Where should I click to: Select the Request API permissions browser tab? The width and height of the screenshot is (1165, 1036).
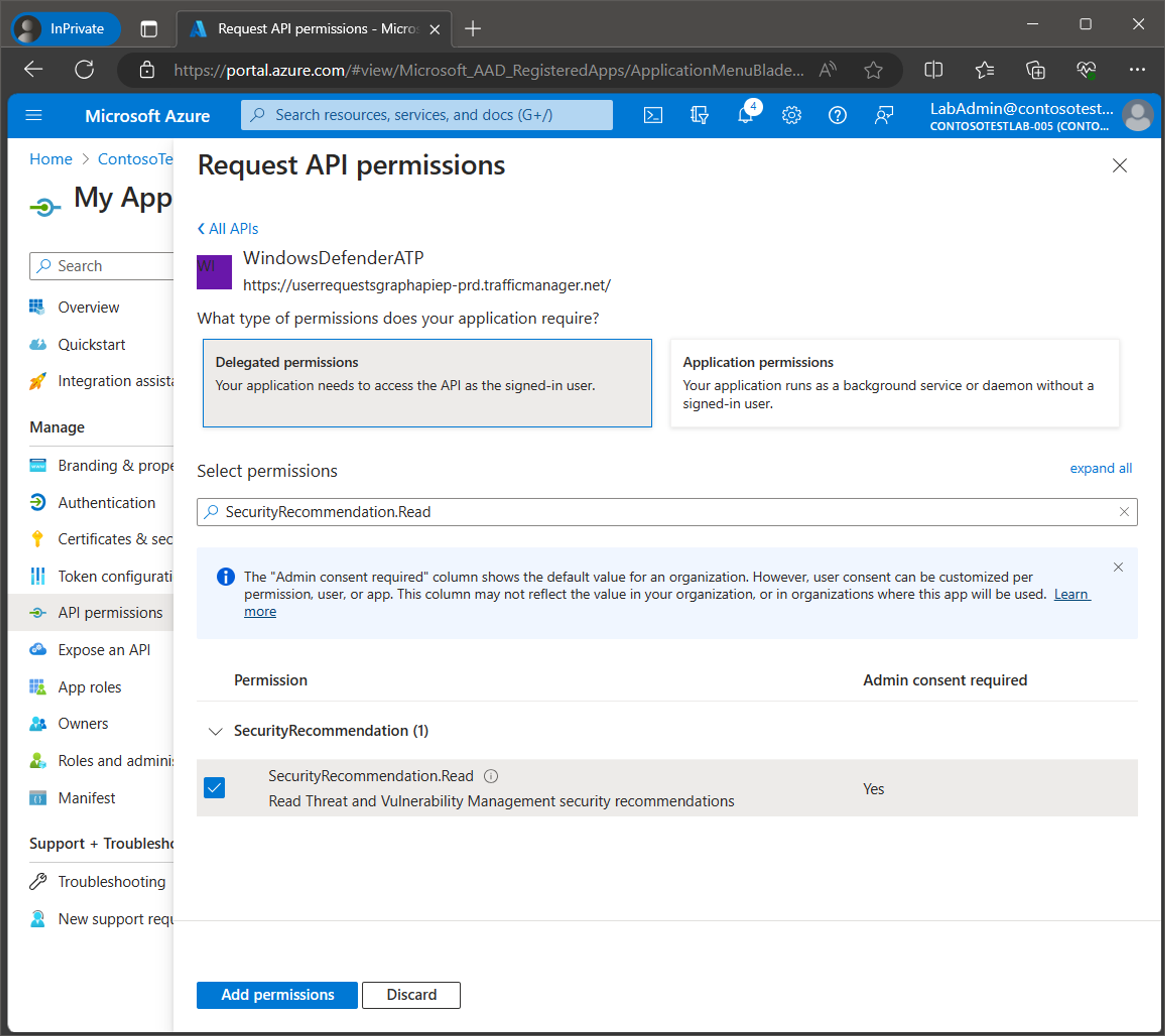[315, 29]
